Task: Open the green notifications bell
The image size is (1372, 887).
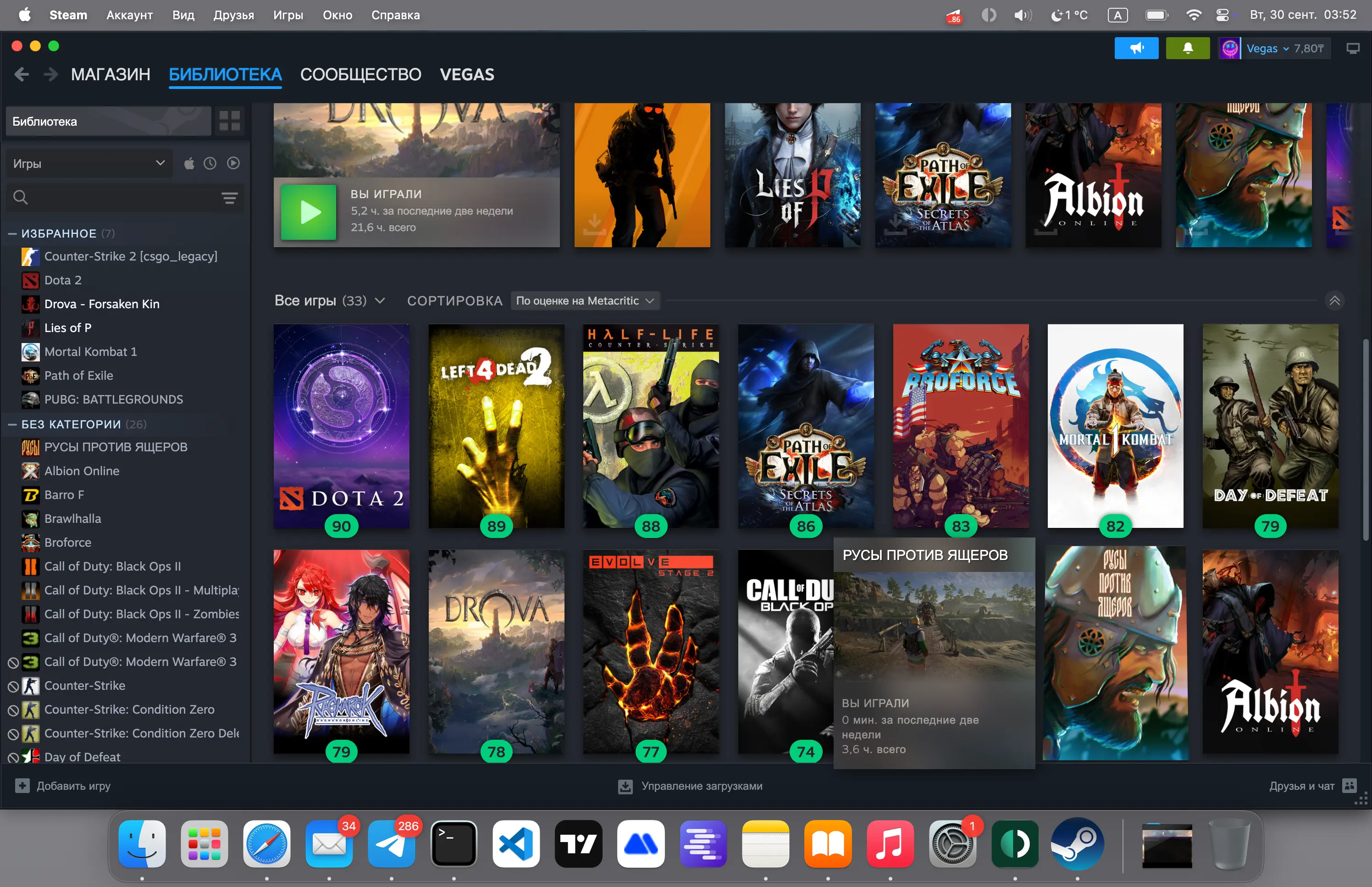Action: (1187, 48)
